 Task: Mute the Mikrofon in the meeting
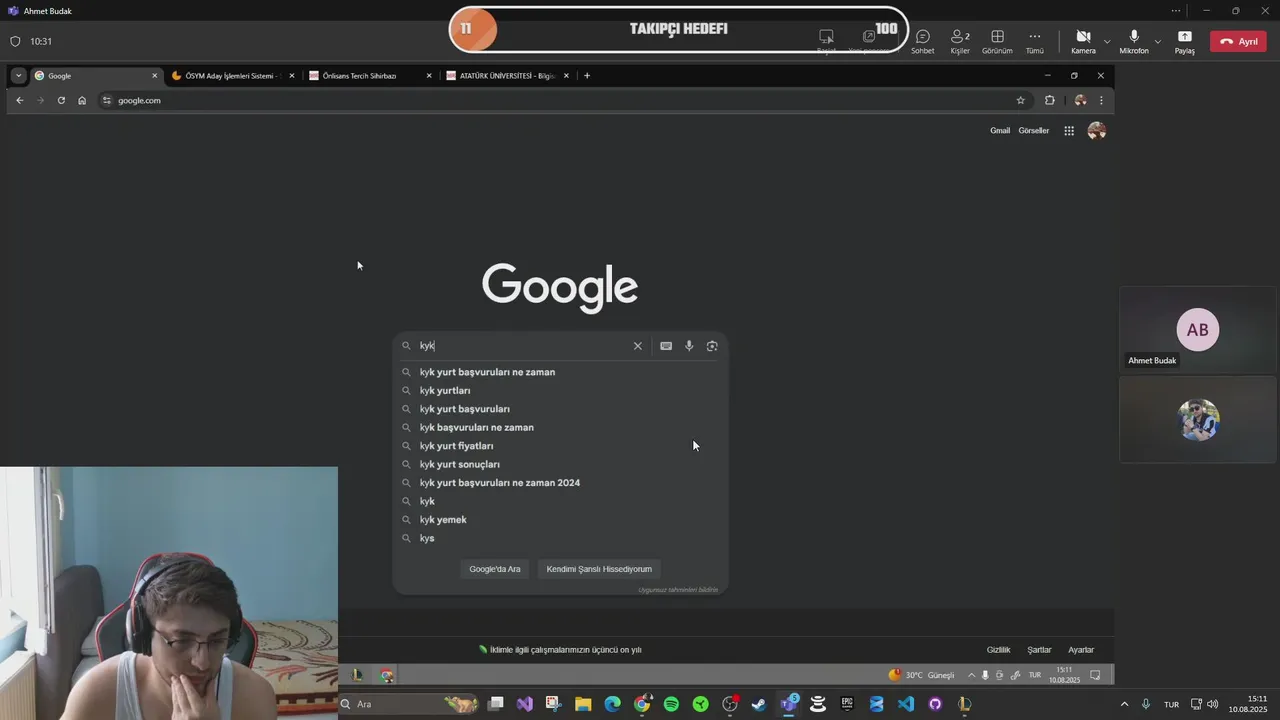click(x=1134, y=41)
